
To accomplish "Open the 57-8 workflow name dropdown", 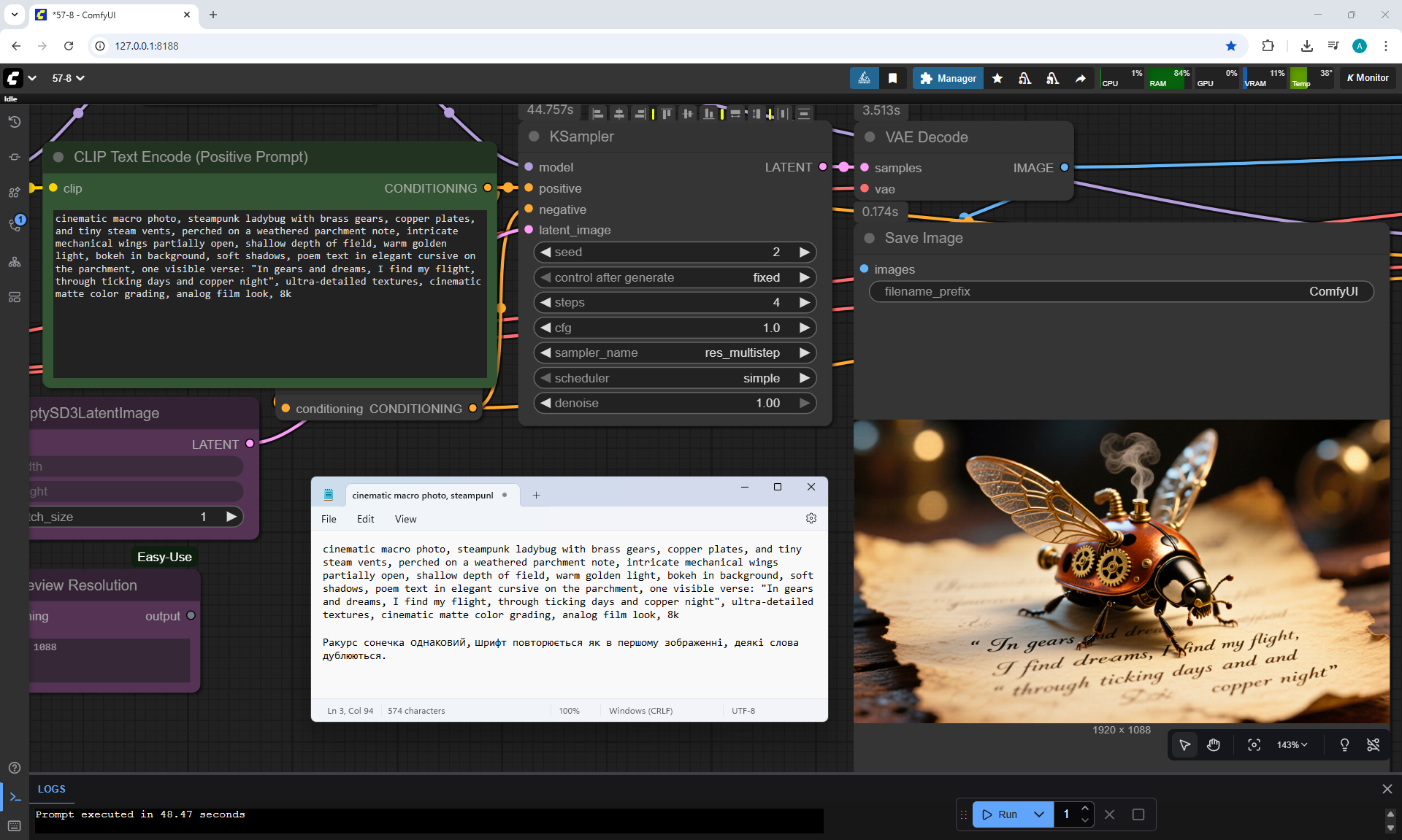I will (x=68, y=78).
